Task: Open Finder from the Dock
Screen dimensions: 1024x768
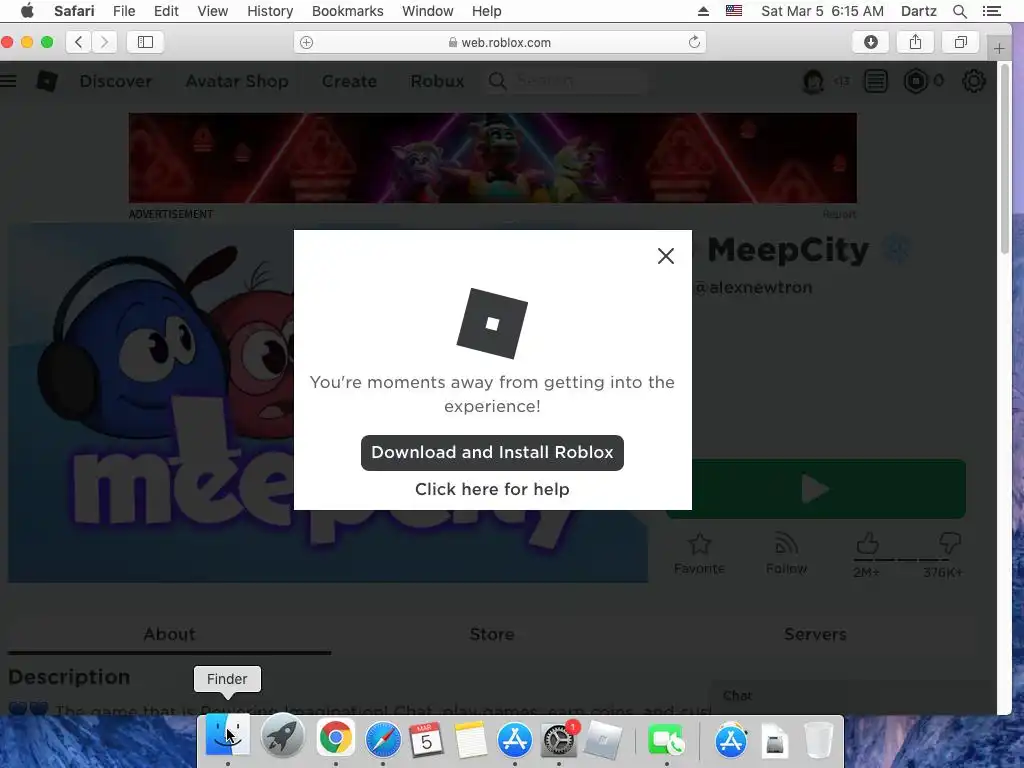Action: pos(227,737)
